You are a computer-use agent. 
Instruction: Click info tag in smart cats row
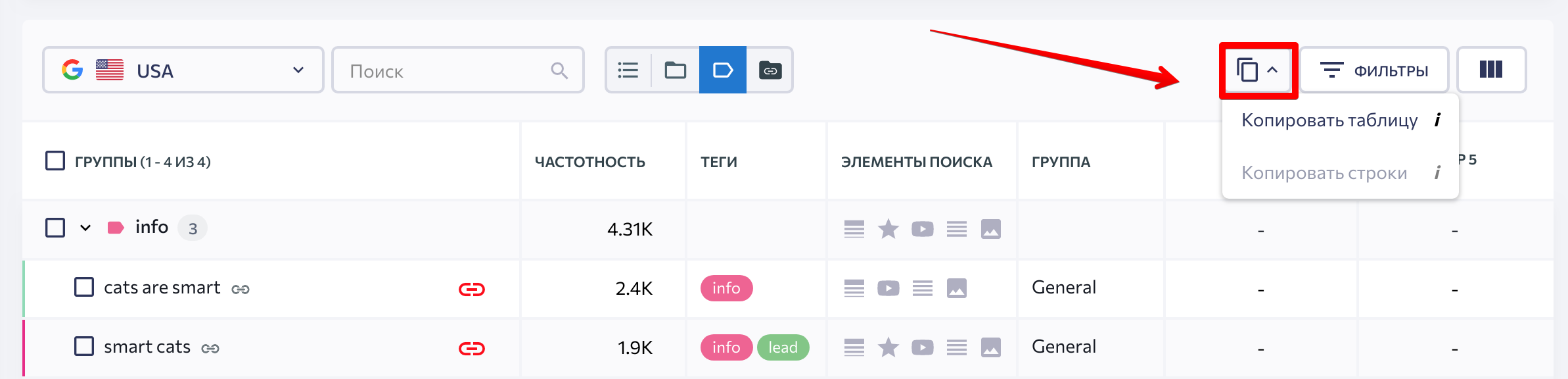click(726, 347)
